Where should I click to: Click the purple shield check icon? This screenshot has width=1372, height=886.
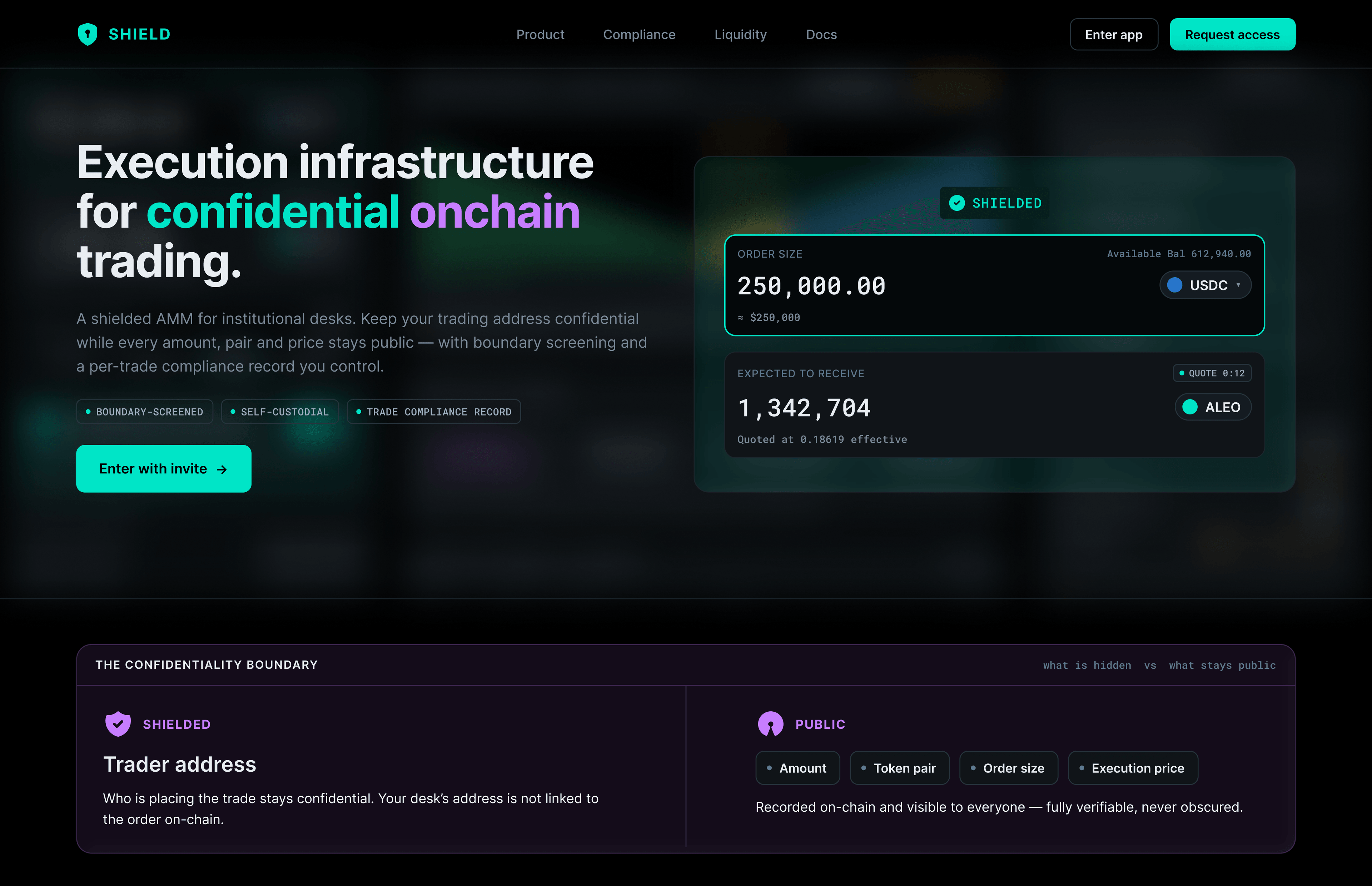(118, 724)
